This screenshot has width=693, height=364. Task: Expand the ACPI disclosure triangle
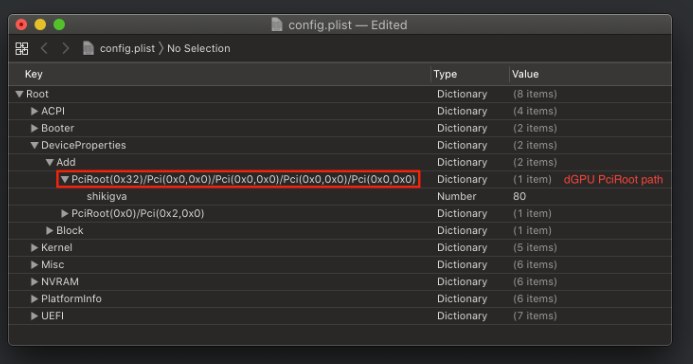pos(34,111)
